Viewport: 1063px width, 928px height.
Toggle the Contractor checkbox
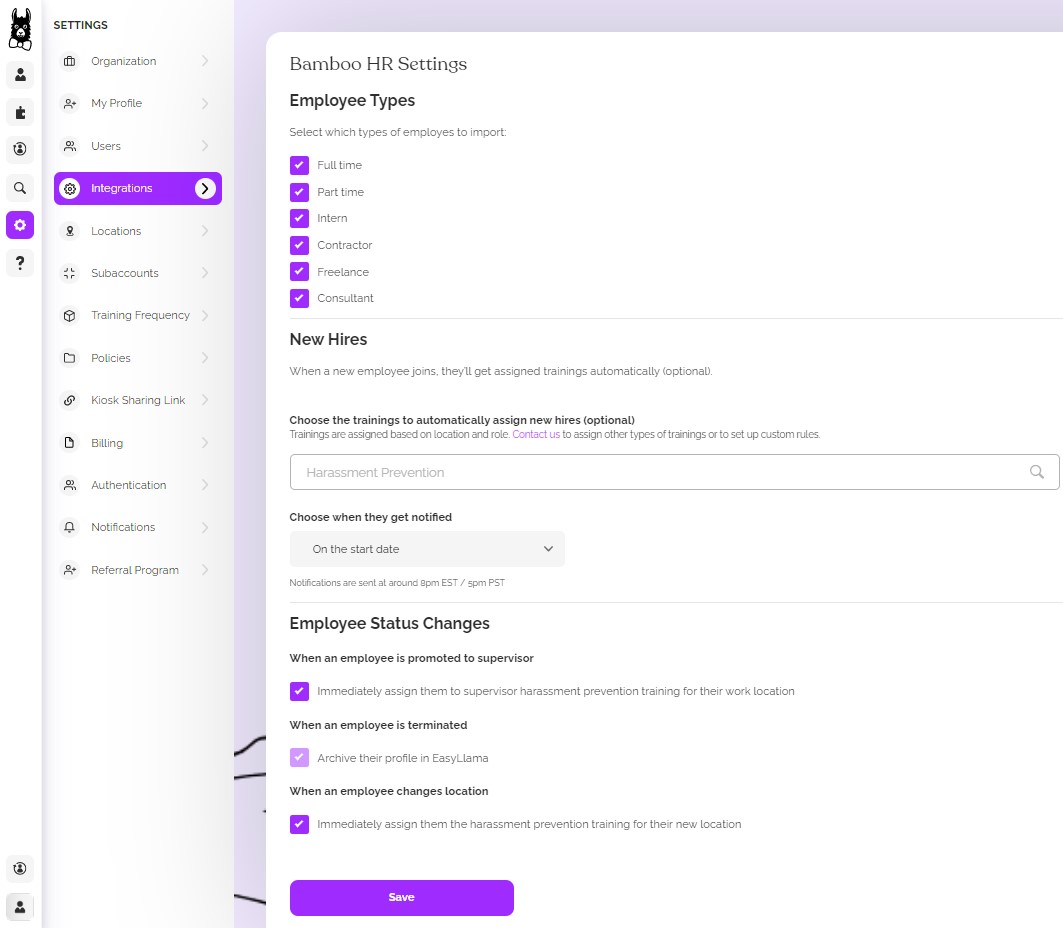coord(299,245)
